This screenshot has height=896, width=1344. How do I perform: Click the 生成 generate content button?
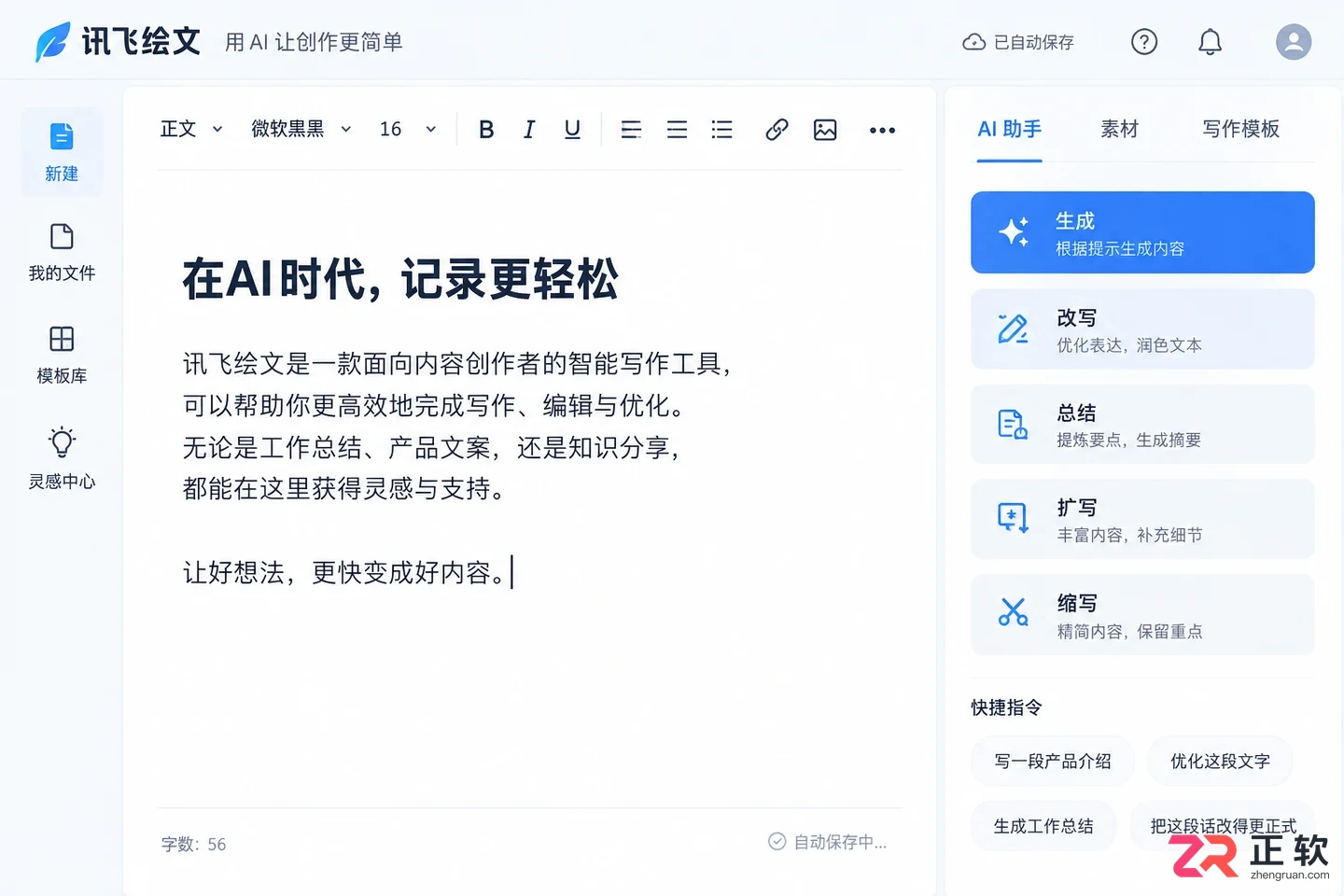click(x=1142, y=232)
